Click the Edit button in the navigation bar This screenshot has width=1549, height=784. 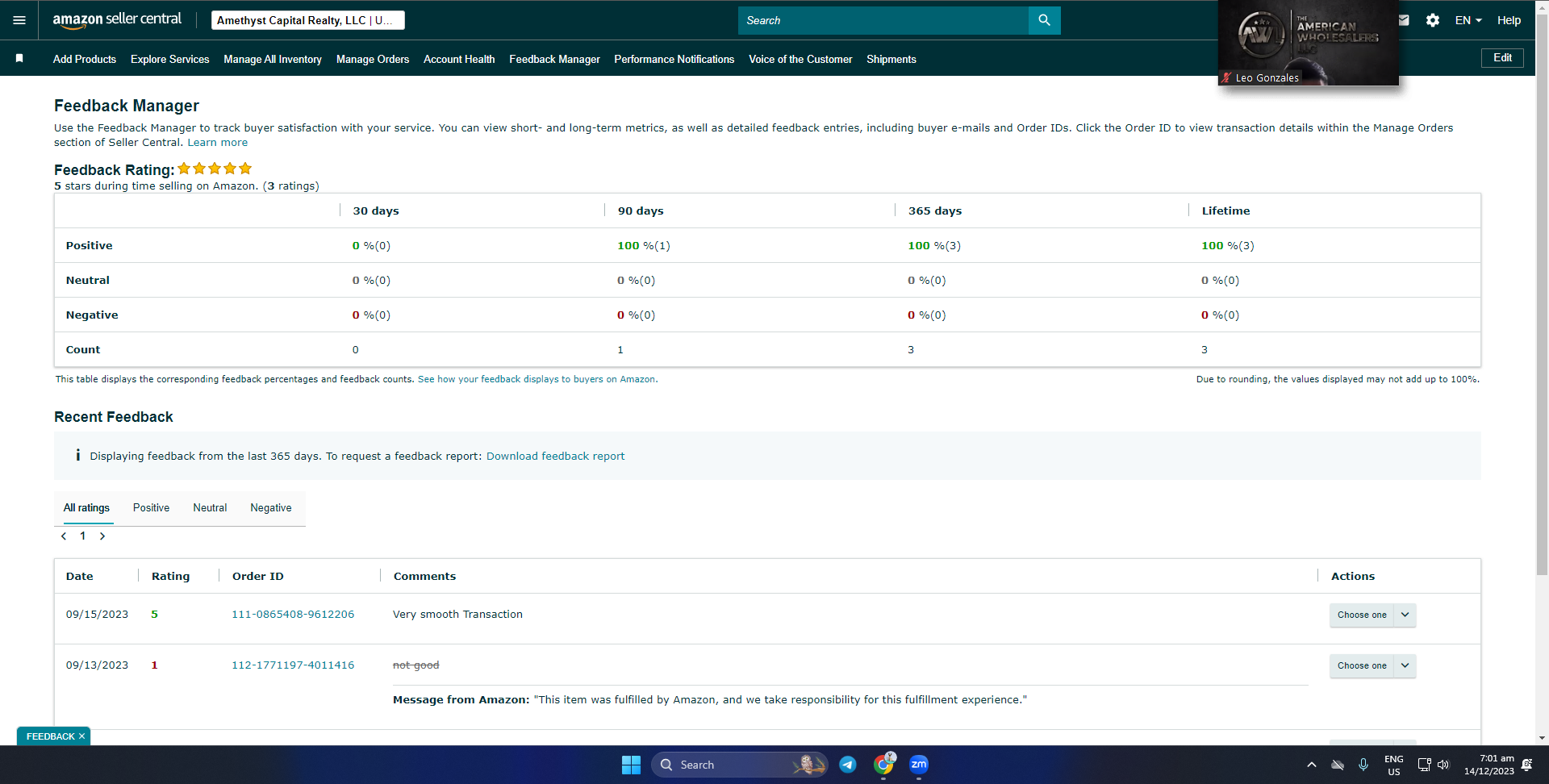point(1502,58)
